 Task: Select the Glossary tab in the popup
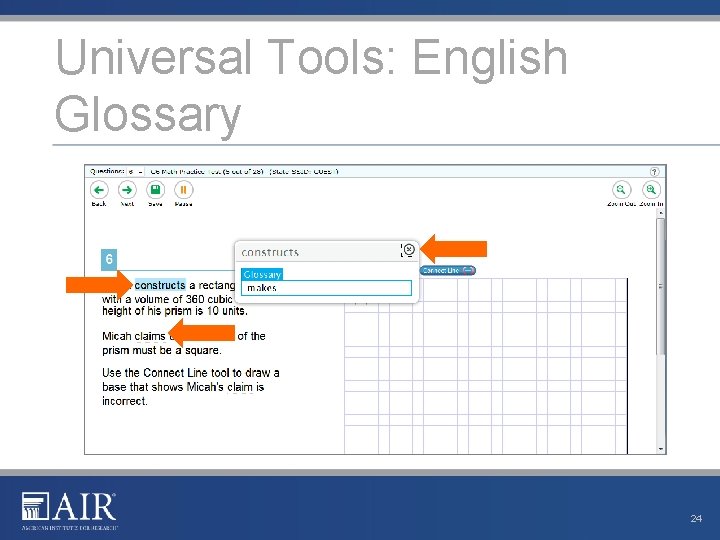[x=262, y=274]
